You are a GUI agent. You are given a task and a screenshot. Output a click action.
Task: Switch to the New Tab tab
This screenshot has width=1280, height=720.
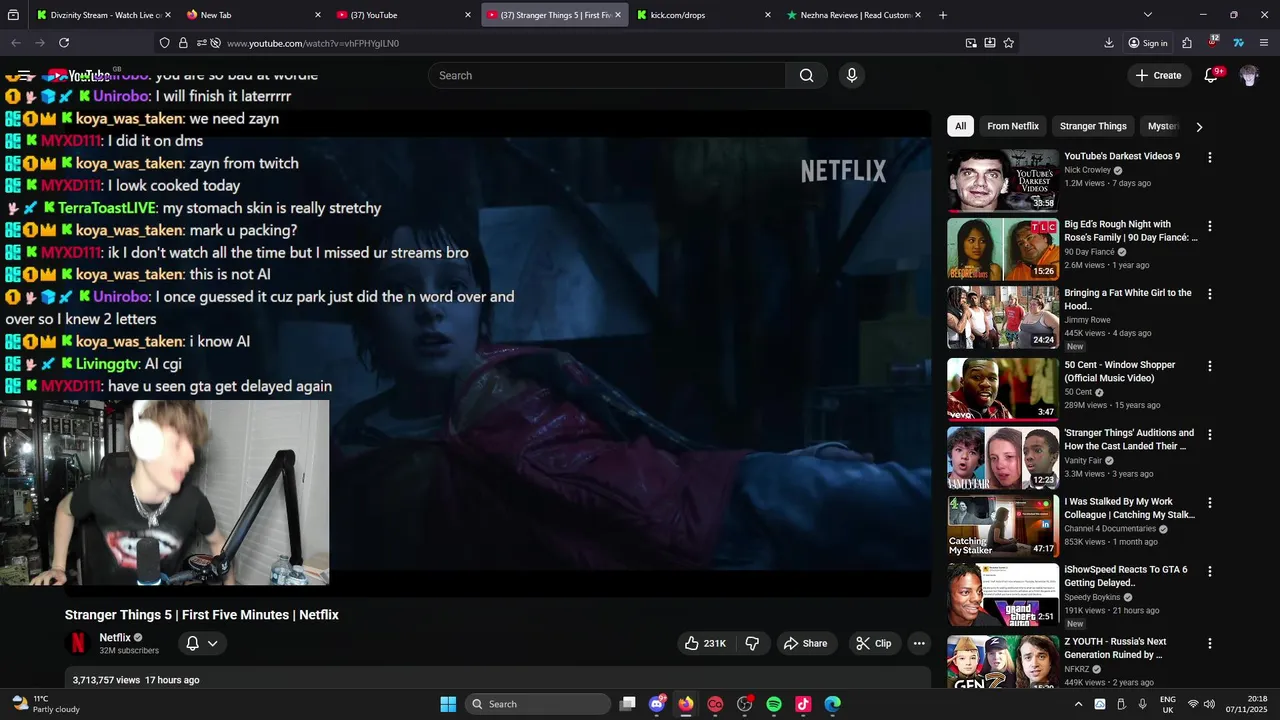tap(254, 15)
